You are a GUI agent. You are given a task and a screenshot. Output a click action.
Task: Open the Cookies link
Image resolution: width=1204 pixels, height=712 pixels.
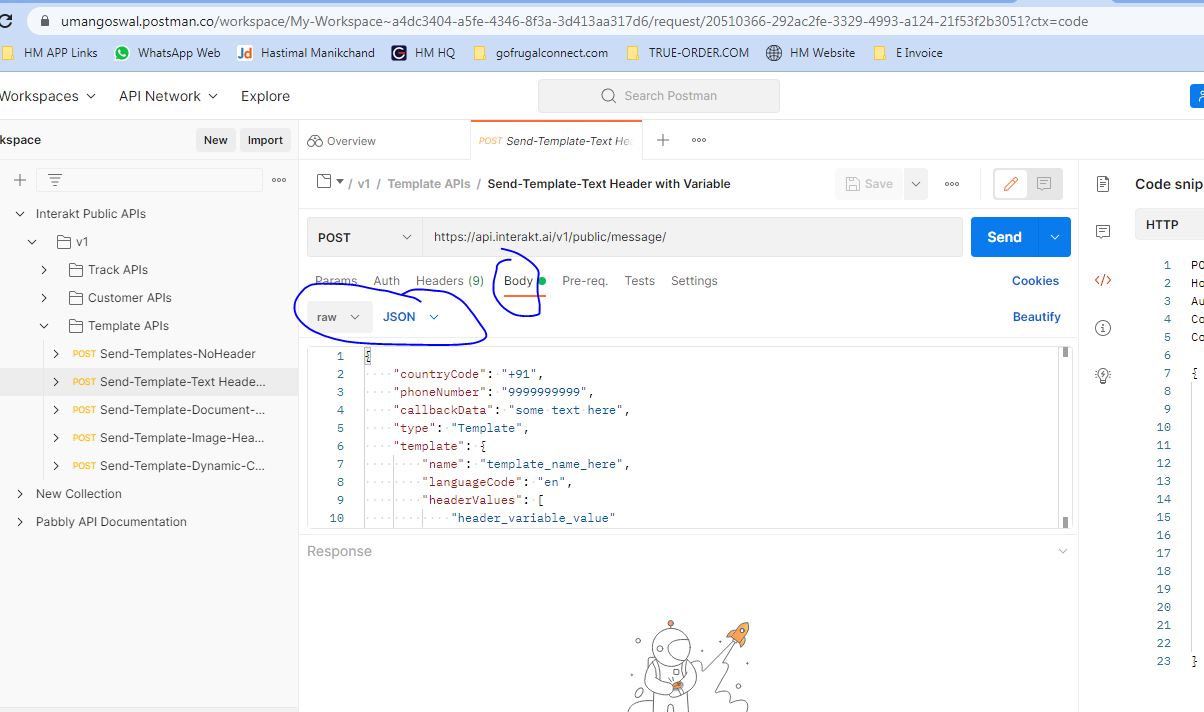tap(1035, 281)
